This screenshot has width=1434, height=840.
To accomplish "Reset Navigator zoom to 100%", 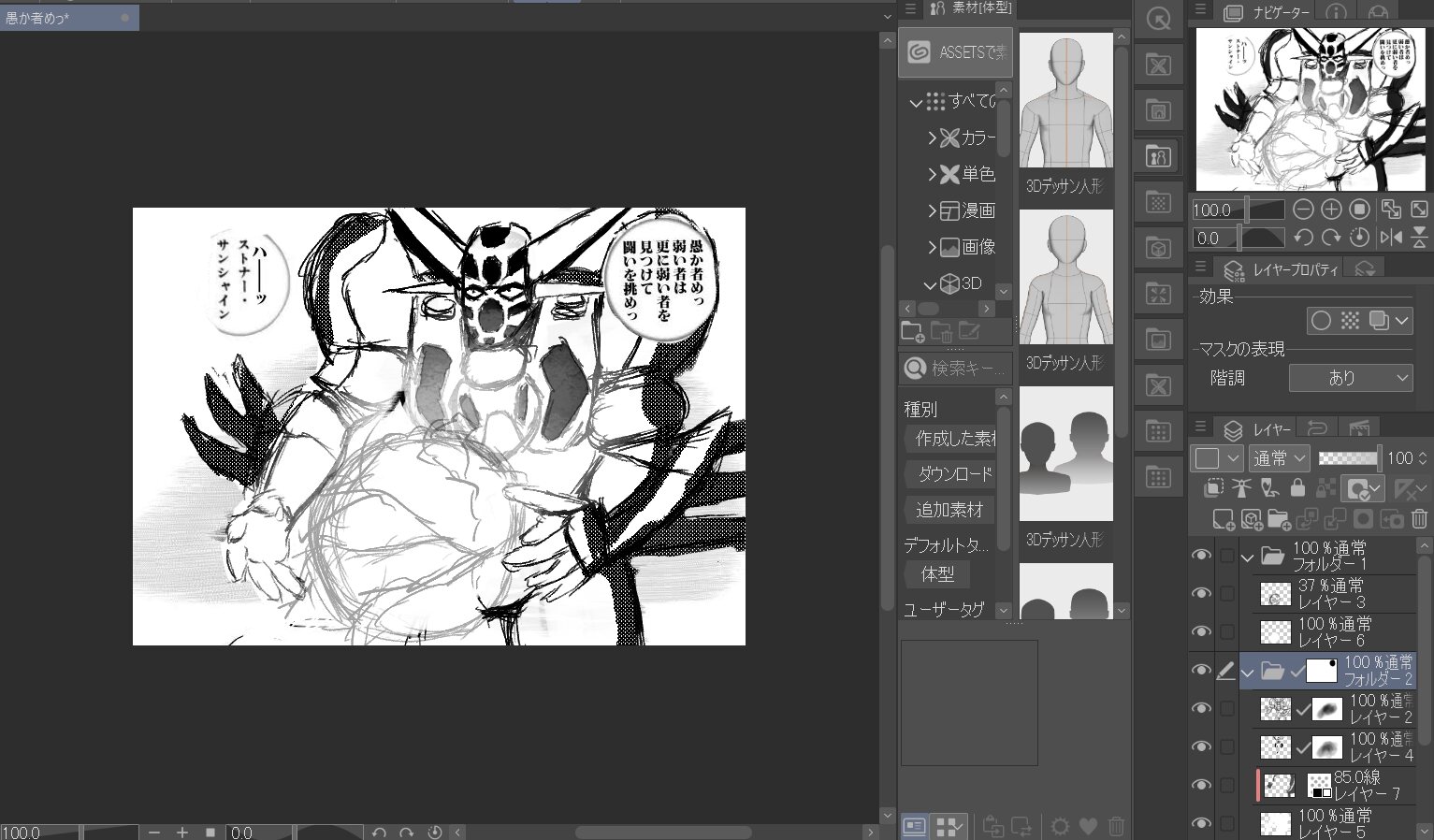I will (x=1360, y=210).
